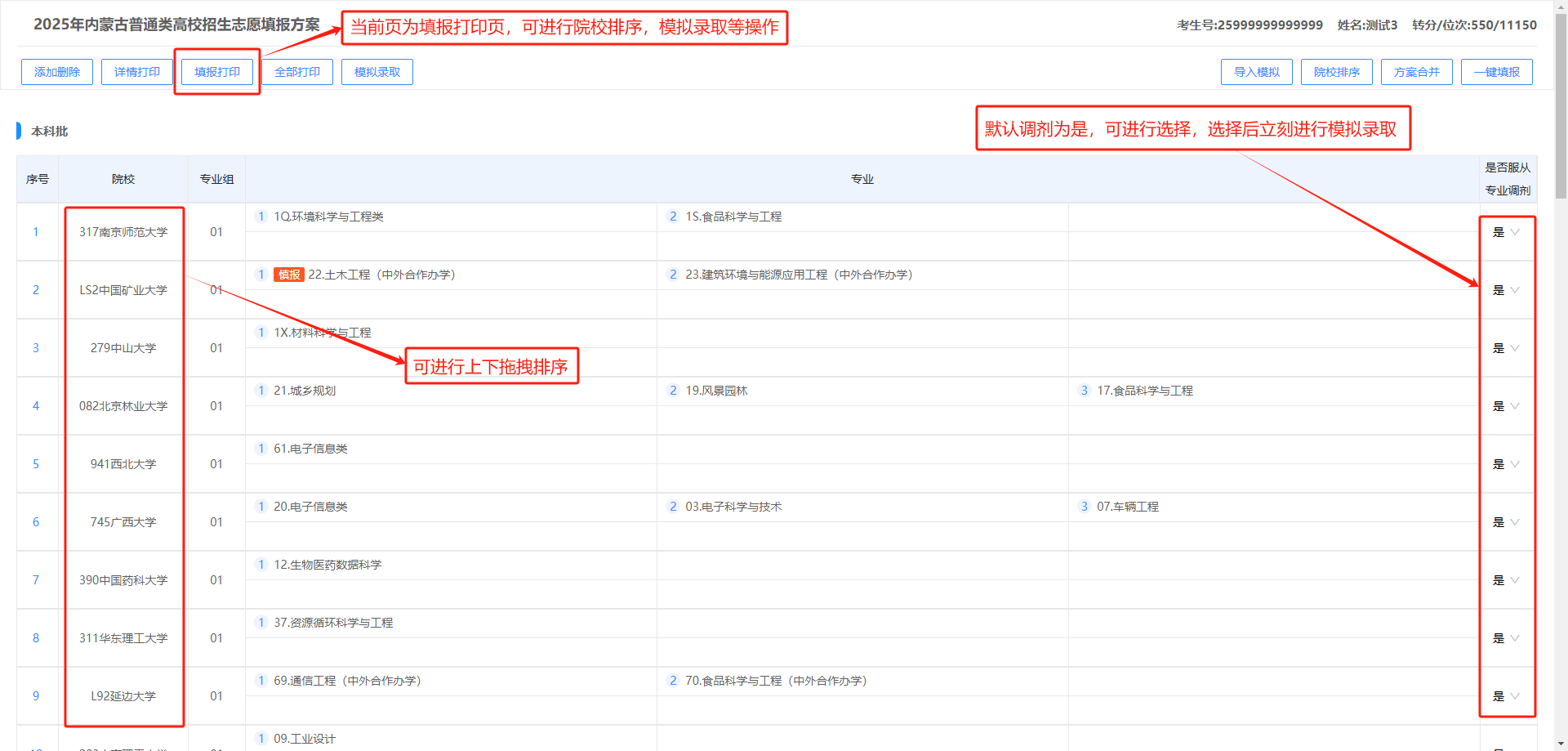Viewport: 1568px width, 751px height.
Task: Expand adjustment dropdown for 279中山大学 row
Action: click(x=1507, y=348)
